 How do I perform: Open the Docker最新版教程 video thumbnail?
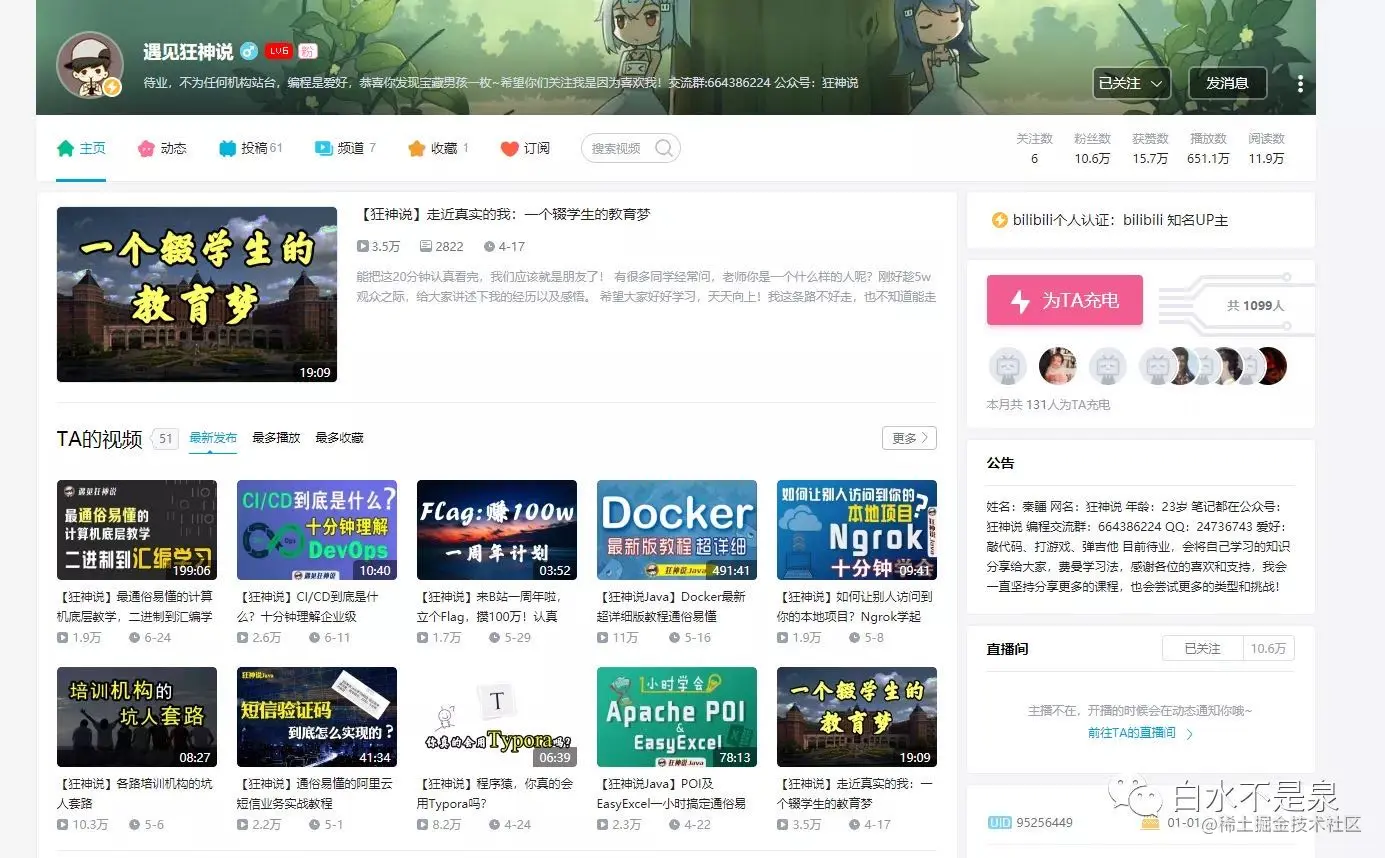click(x=677, y=530)
